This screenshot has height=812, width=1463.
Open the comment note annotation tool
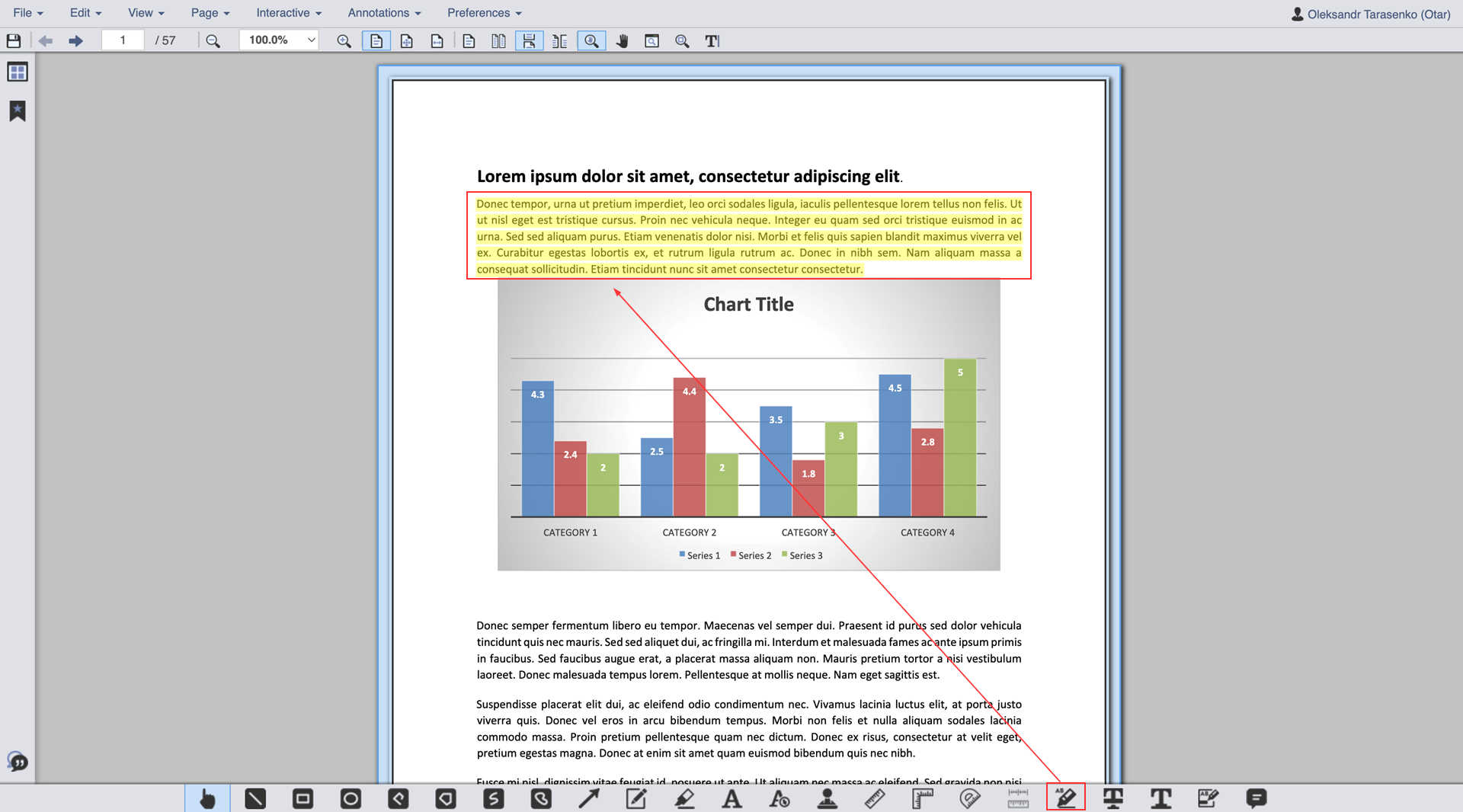pos(1256,798)
